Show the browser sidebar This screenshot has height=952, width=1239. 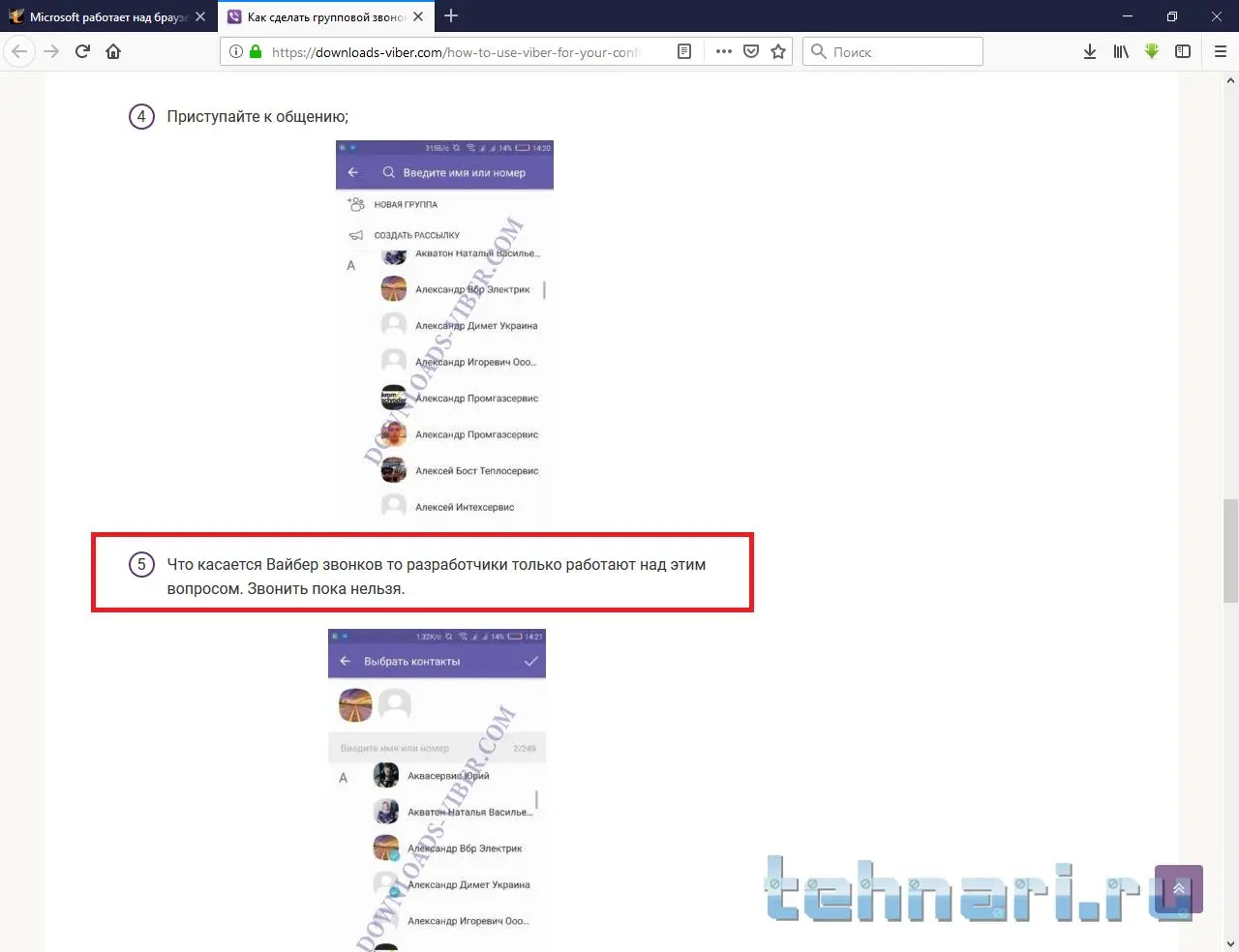(1183, 51)
